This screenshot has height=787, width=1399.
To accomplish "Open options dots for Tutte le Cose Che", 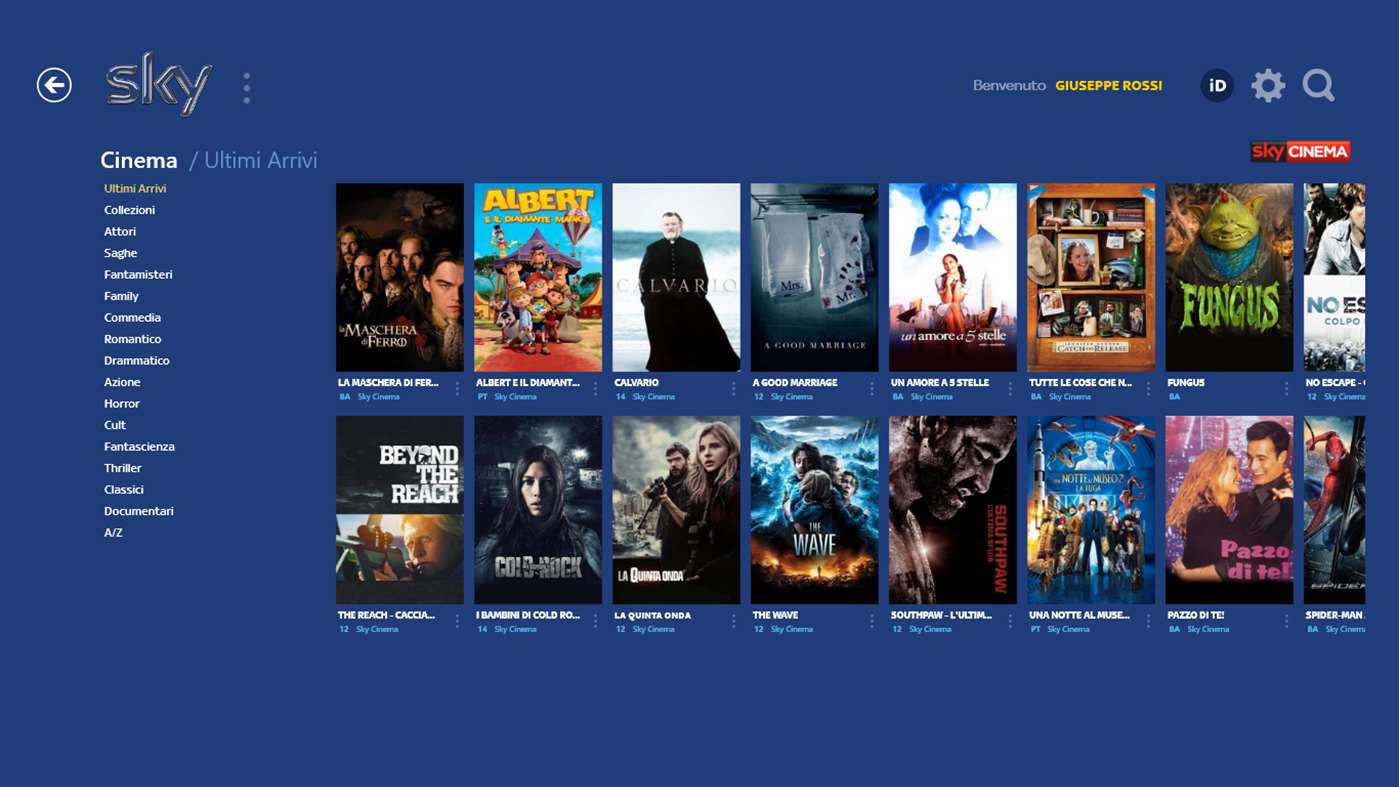I will point(1148,388).
